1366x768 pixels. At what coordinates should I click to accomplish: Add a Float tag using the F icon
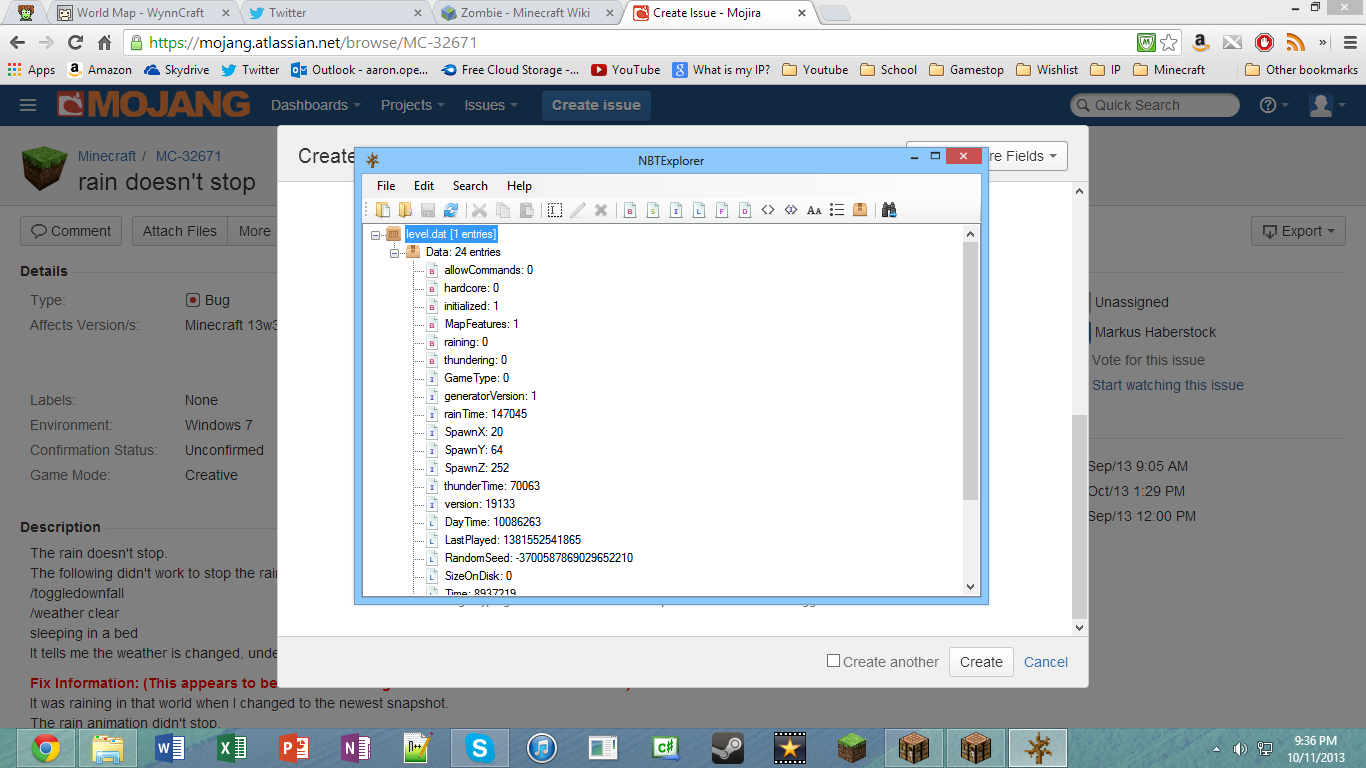[722, 210]
